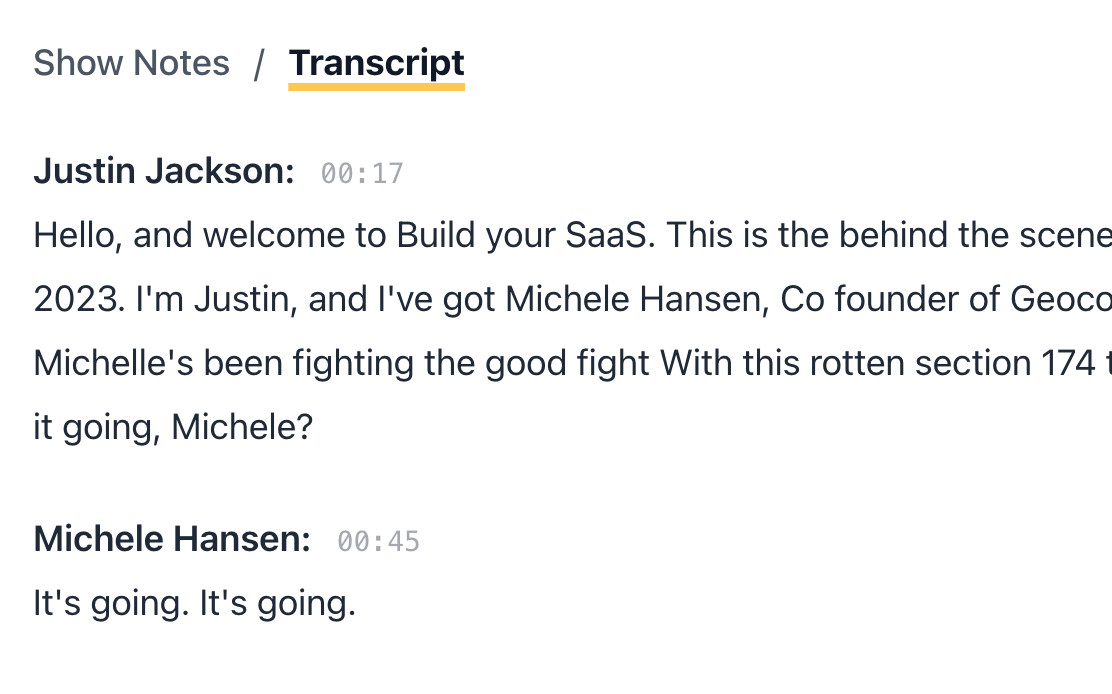The height and width of the screenshot is (694, 1112).
Task: Click the slash separator between the tabs
Action: click(259, 64)
